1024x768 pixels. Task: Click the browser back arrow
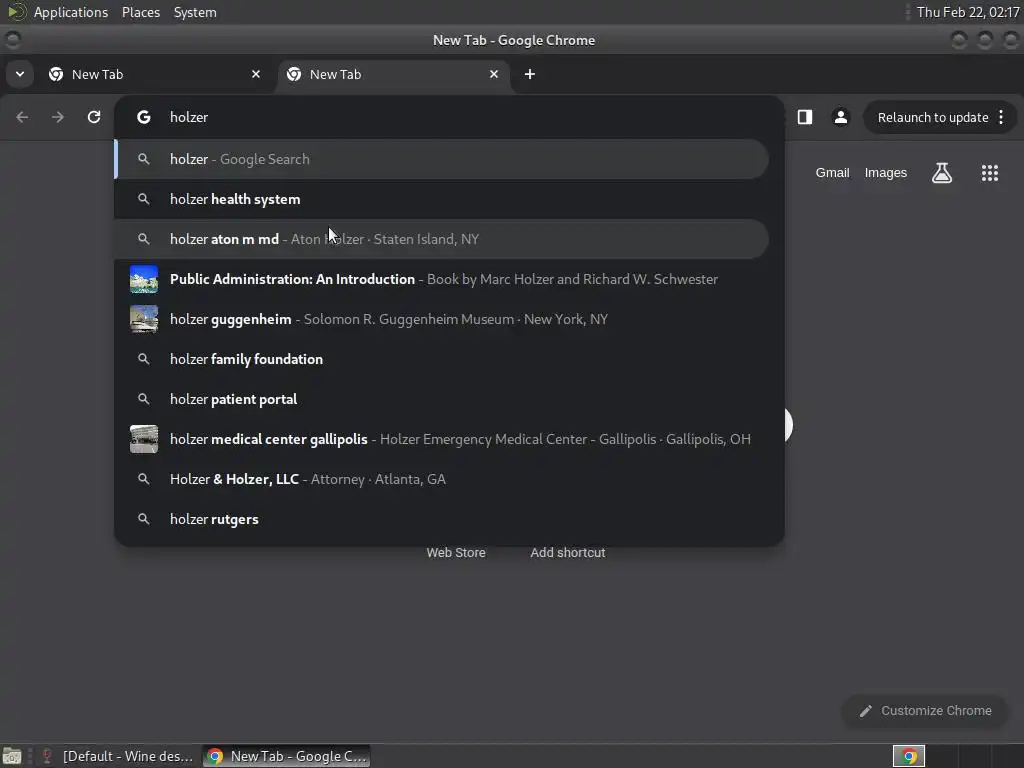(x=22, y=117)
